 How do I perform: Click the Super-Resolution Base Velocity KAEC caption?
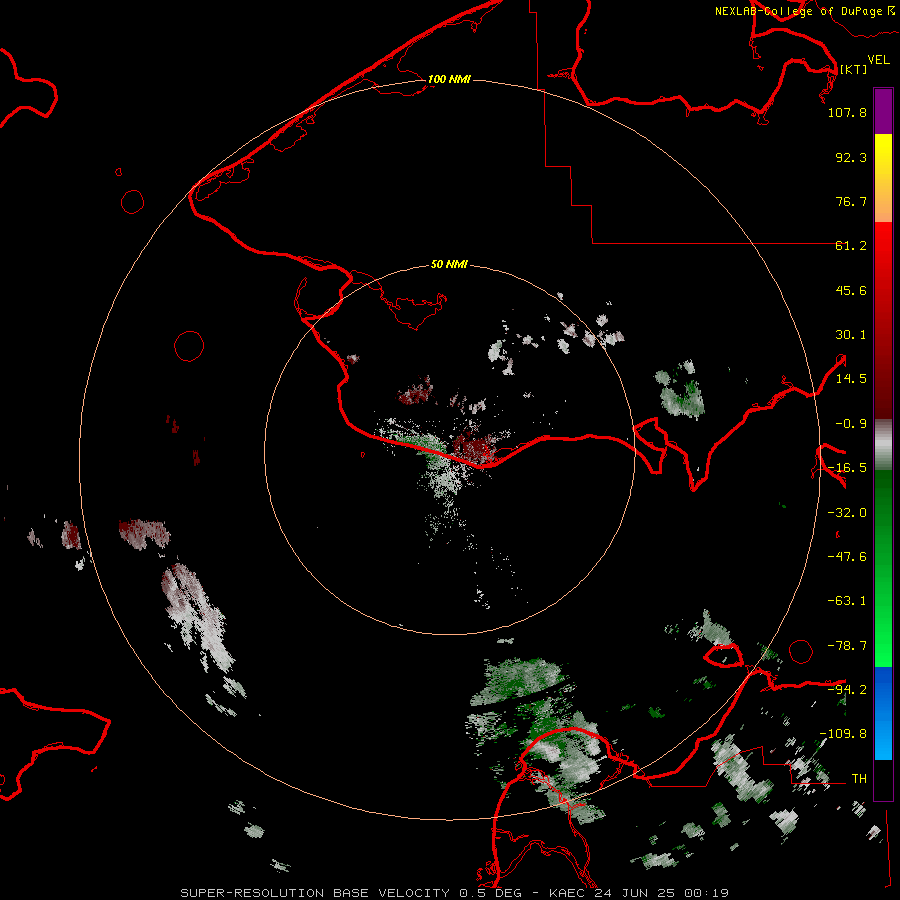click(455, 893)
